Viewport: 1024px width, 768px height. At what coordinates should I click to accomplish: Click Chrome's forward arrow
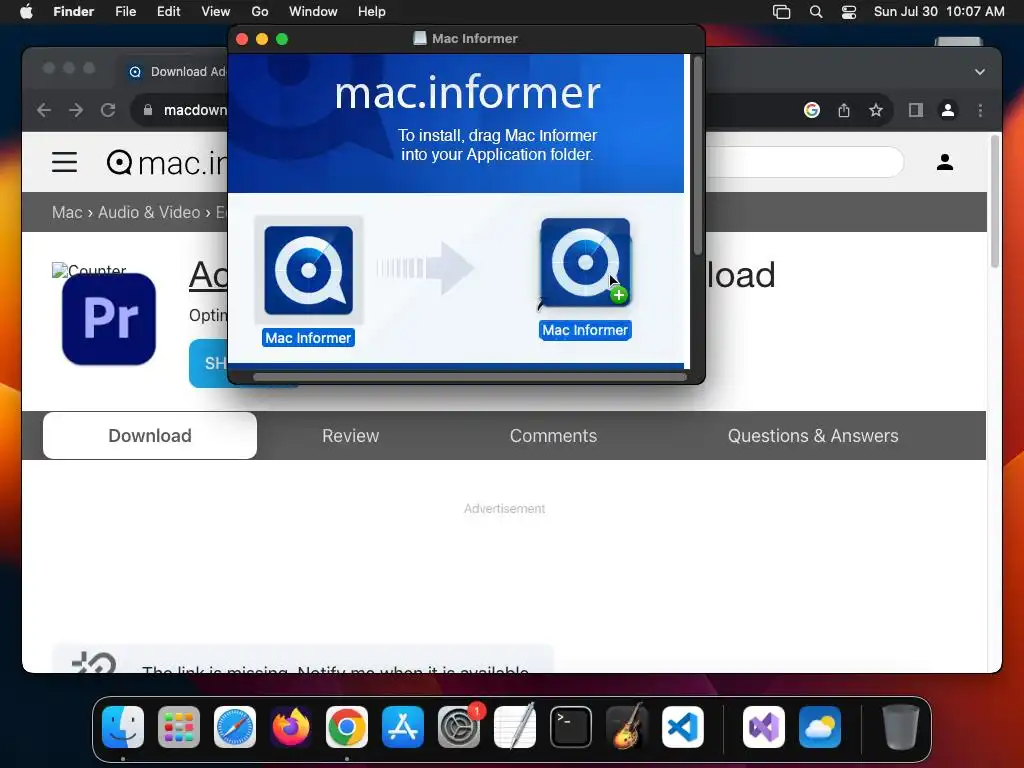click(x=76, y=110)
